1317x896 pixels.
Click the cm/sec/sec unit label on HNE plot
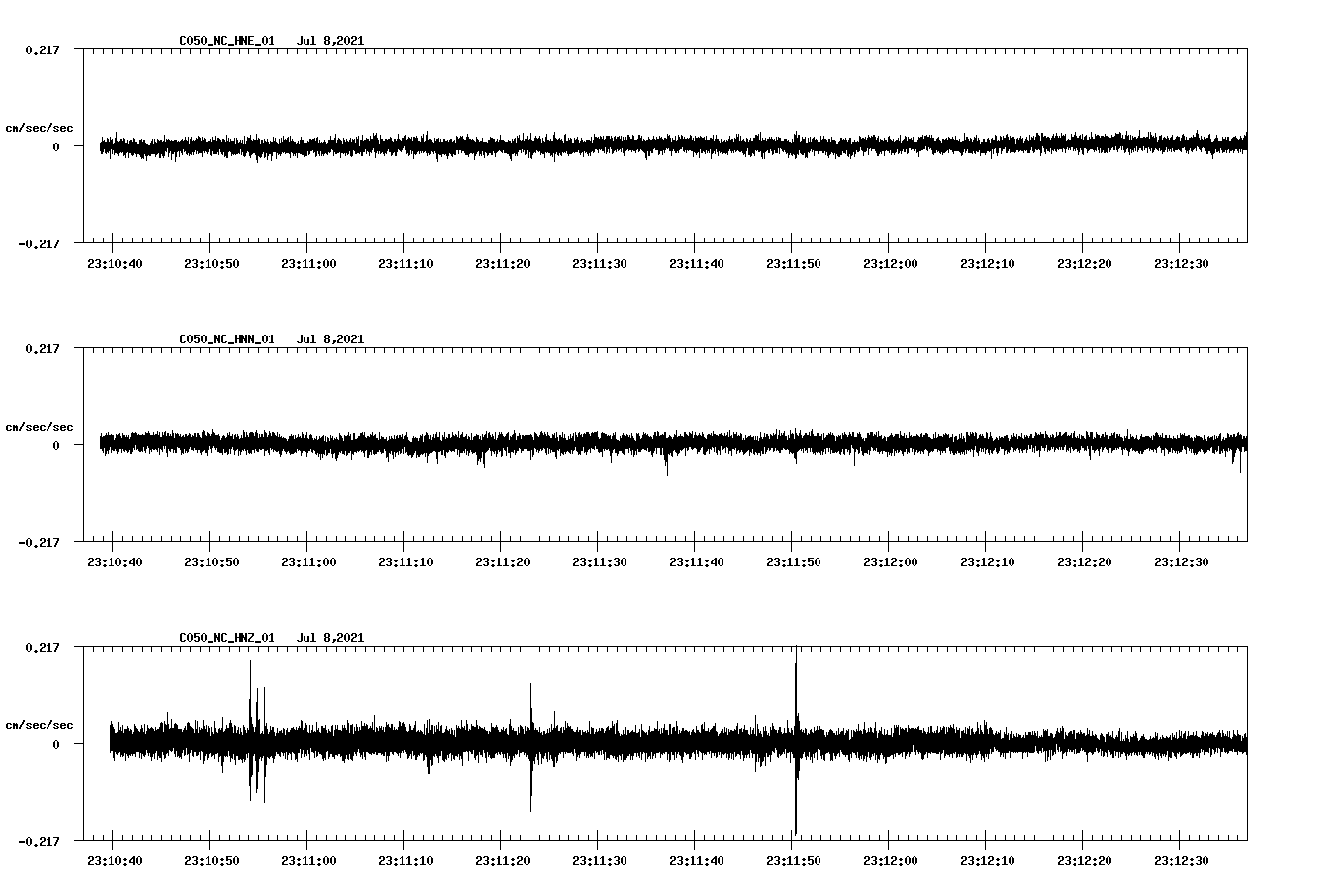tap(39, 128)
